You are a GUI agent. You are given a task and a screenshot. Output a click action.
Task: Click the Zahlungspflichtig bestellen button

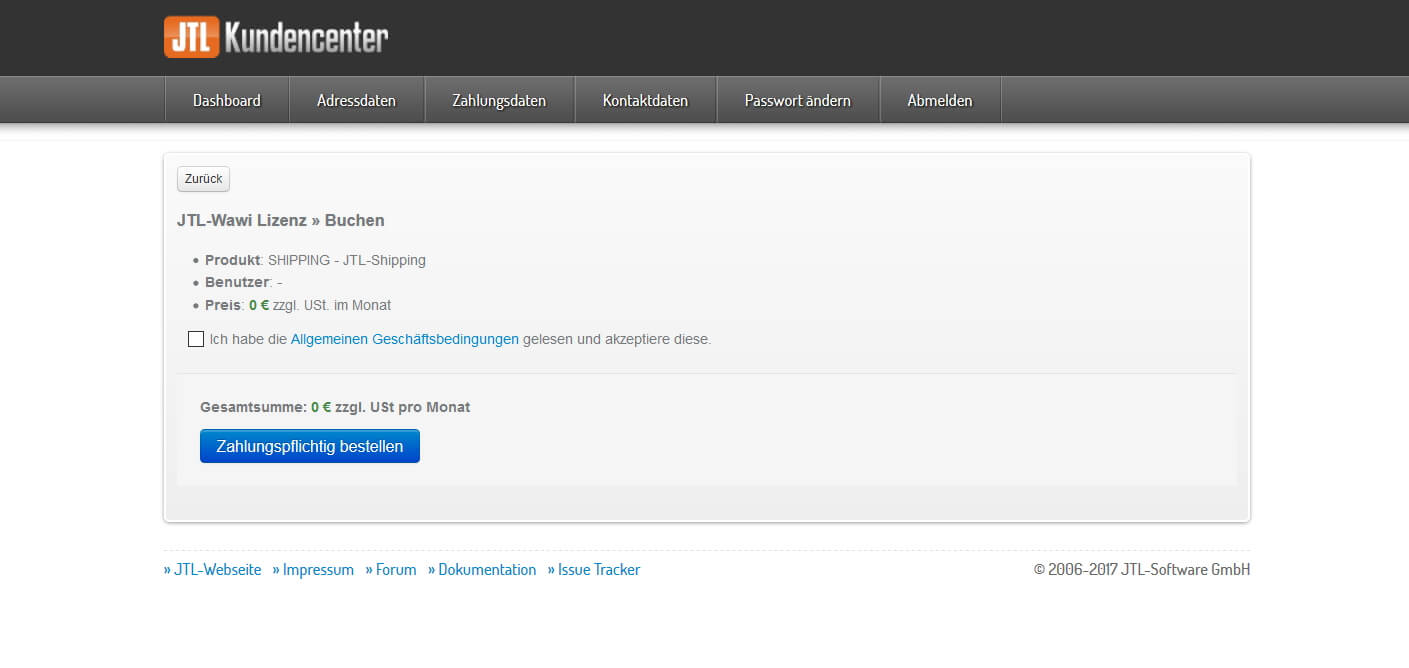(x=310, y=446)
